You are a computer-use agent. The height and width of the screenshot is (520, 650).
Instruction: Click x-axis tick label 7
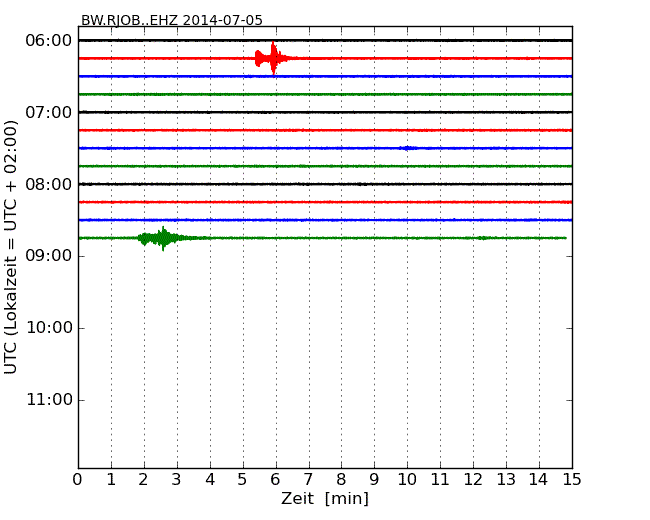[308, 480]
